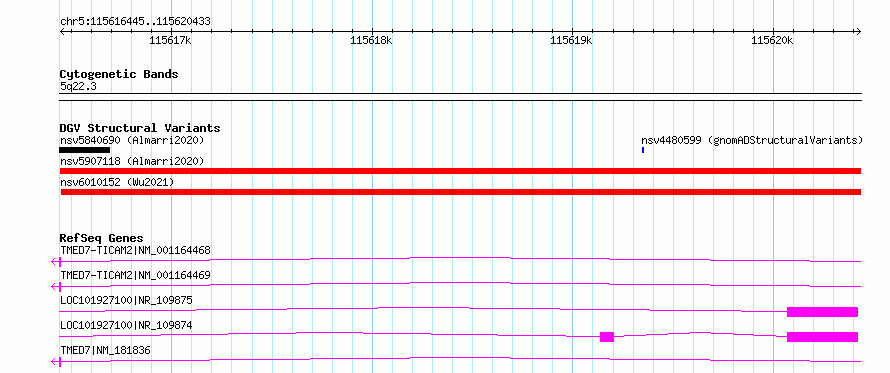Open gene label TMED7-TICAM2|NM_001164469

pos(135,275)
